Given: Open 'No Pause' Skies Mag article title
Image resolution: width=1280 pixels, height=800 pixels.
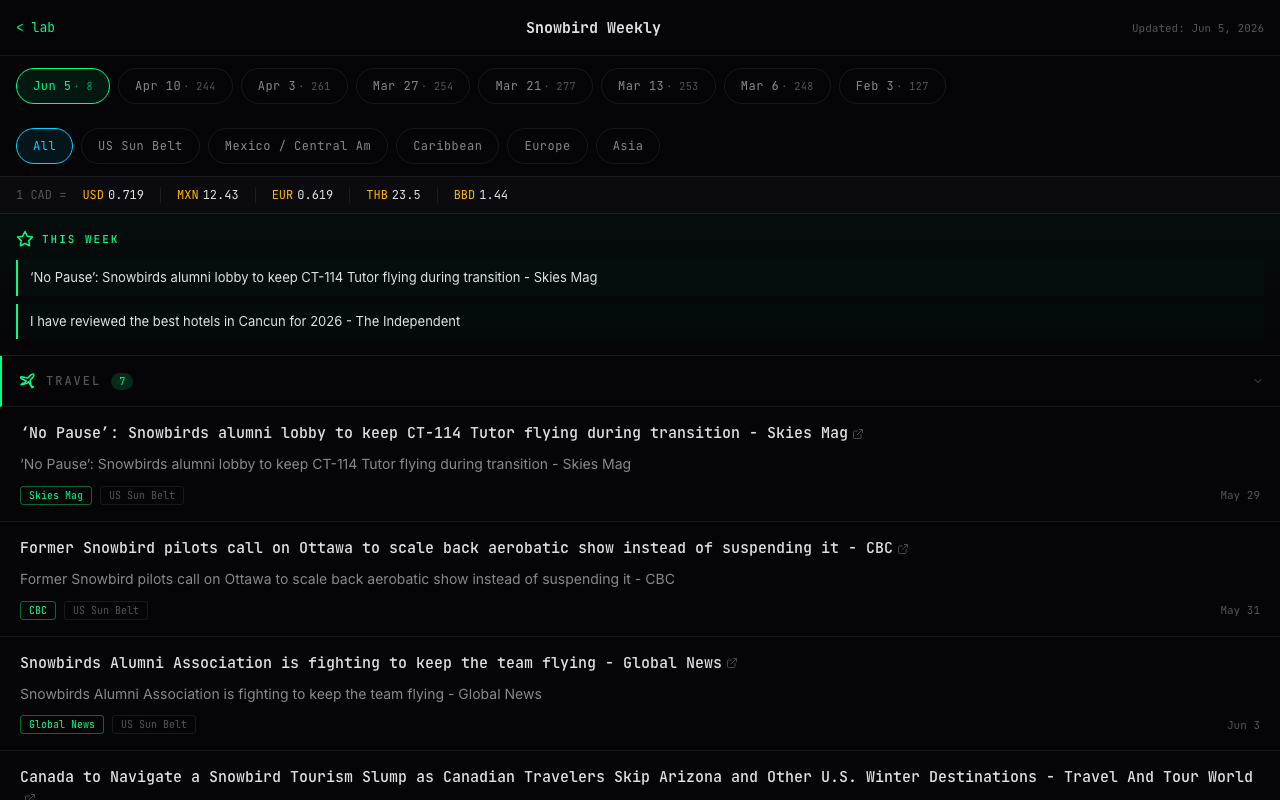Looking at the screenshot, I should (434, 433).
